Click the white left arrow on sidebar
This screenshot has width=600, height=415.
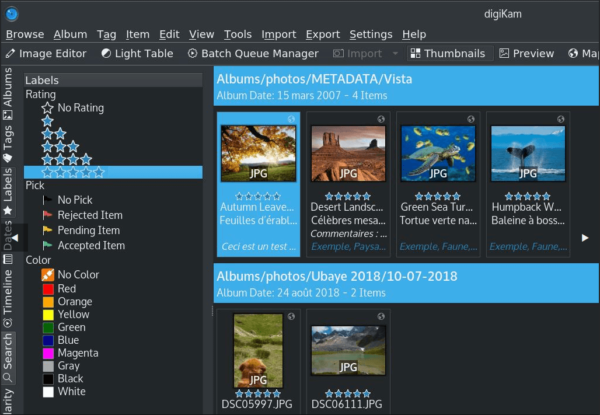15,238
